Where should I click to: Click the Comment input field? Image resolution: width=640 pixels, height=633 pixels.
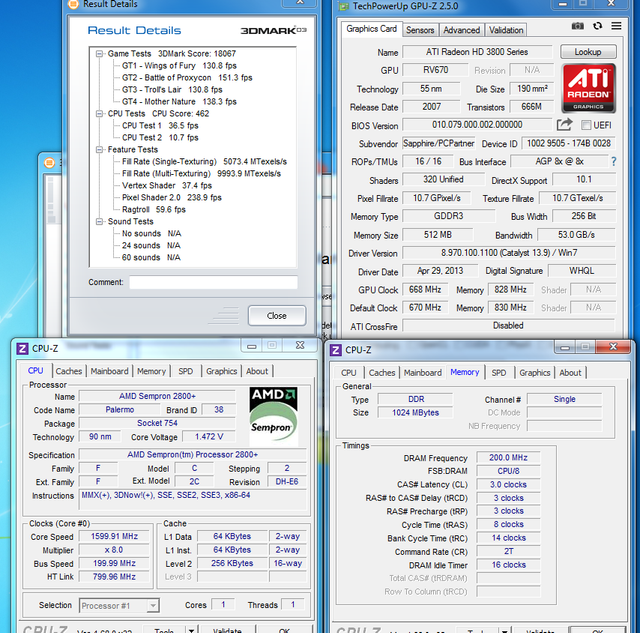pyautogui.click(x=213, y=282)
